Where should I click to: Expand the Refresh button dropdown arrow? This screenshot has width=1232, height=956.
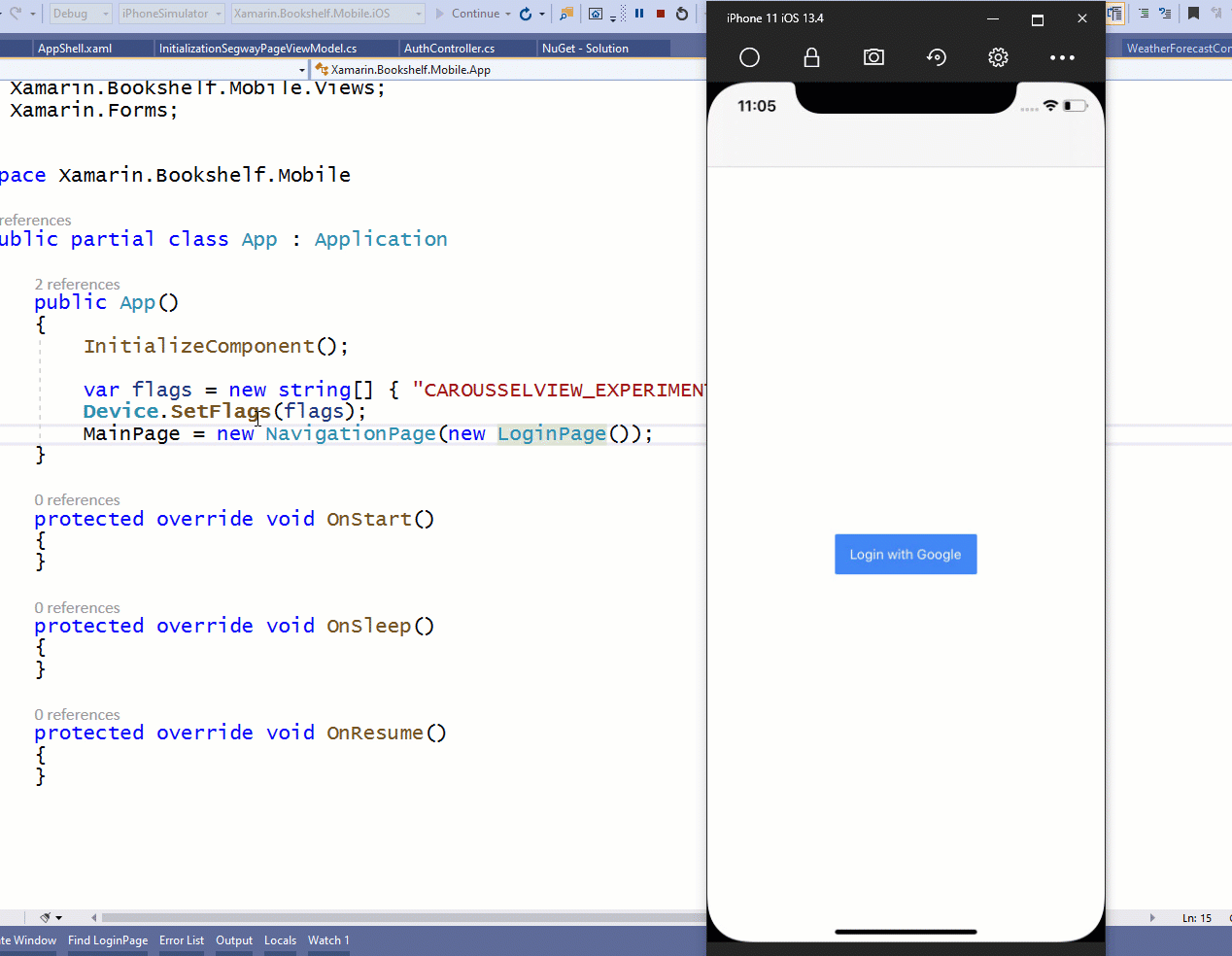[542, 14]
